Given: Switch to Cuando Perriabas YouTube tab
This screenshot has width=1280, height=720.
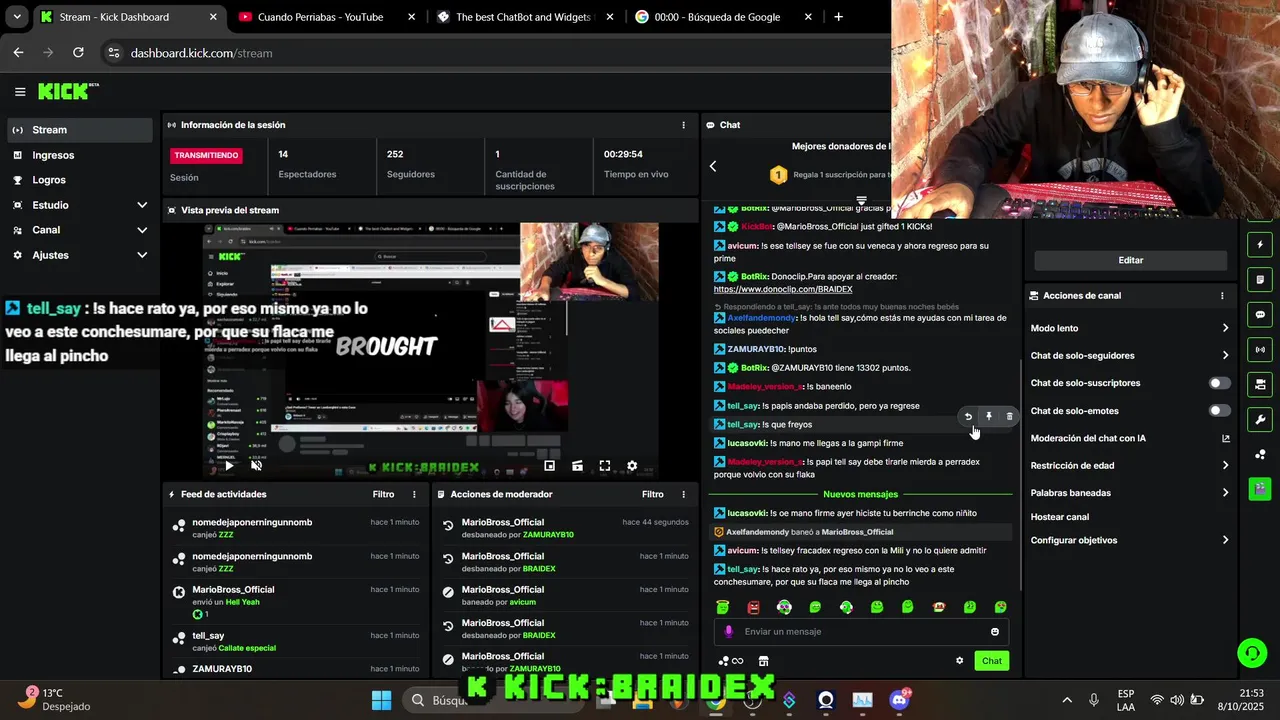Looking at the screenshot, I should tap(327, 17).
